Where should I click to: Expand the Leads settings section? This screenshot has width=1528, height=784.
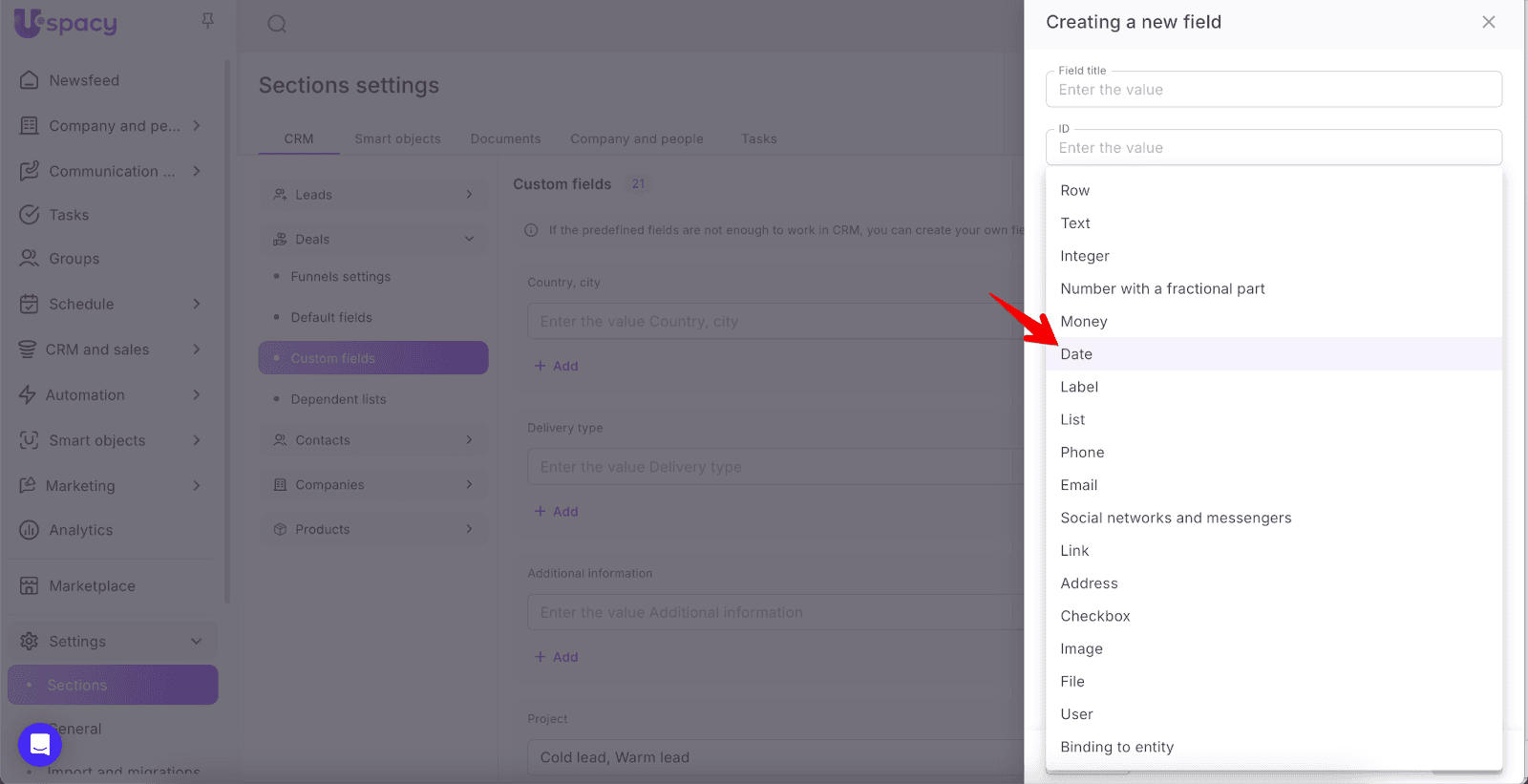tap(469, 195)
